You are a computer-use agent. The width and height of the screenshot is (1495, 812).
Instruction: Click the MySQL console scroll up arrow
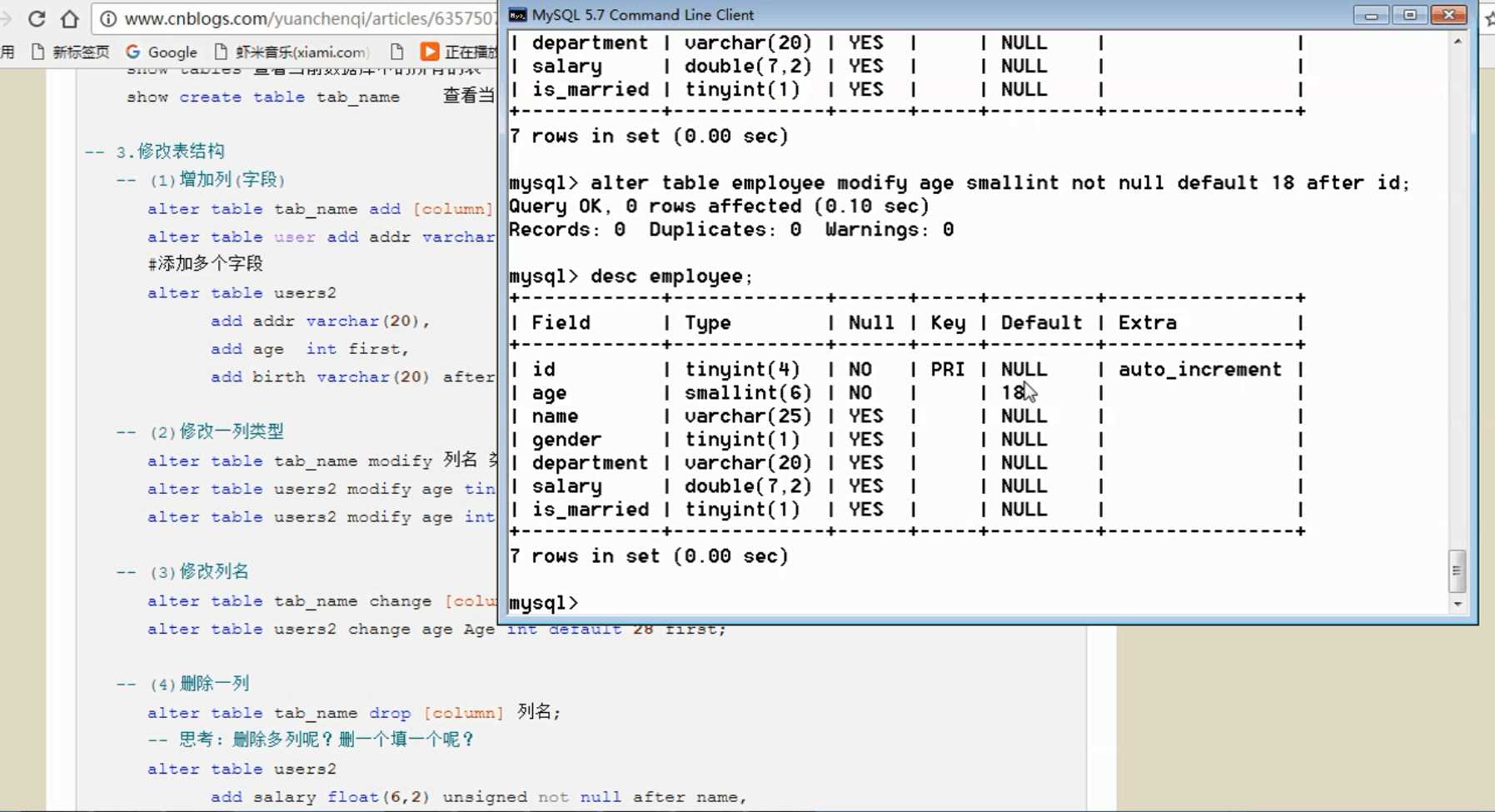point(1458,41)
